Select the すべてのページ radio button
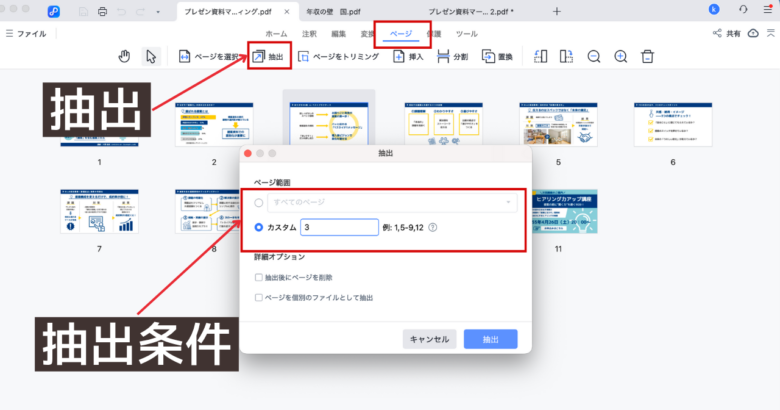This screenshot has width=780, height=410. [260, 202]
